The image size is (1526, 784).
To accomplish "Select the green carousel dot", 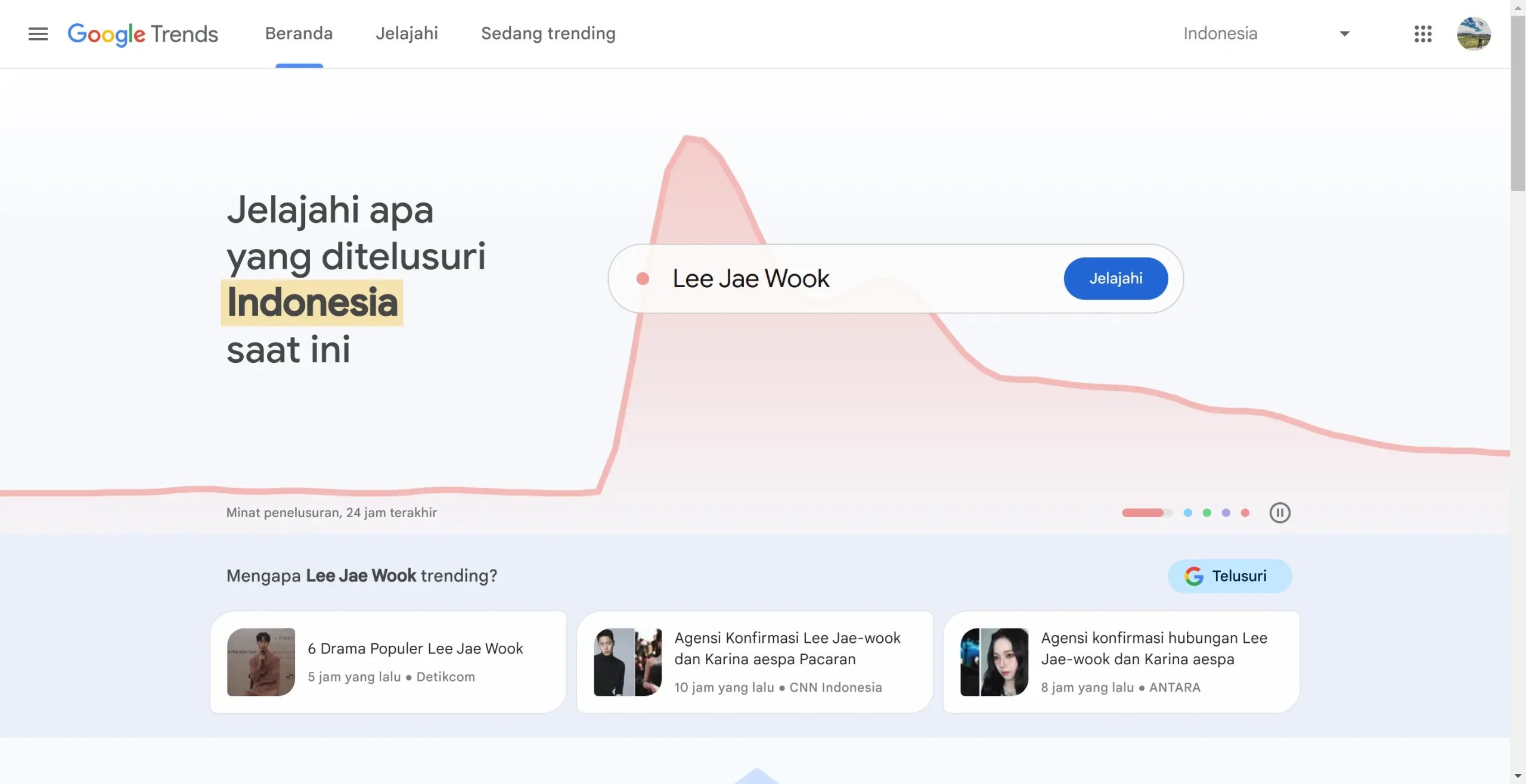I will (1206, 513).
